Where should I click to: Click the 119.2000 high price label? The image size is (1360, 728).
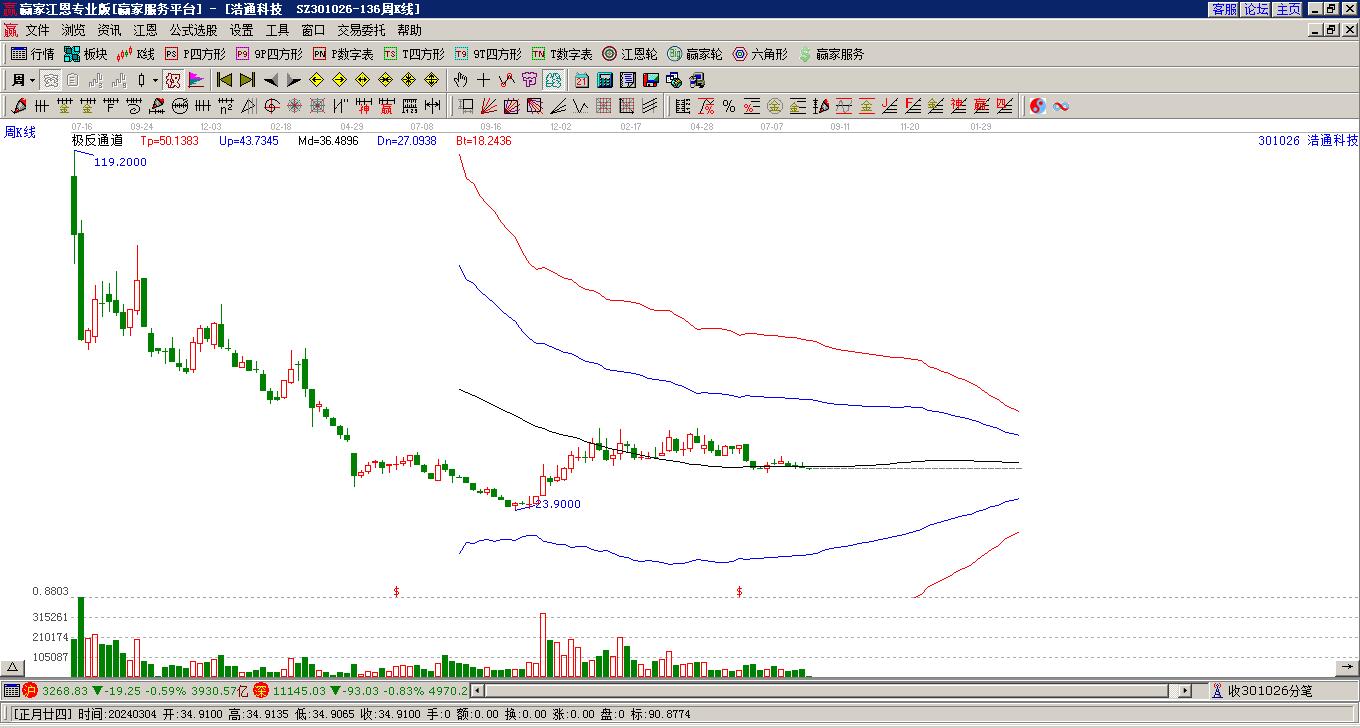(120, 162)
